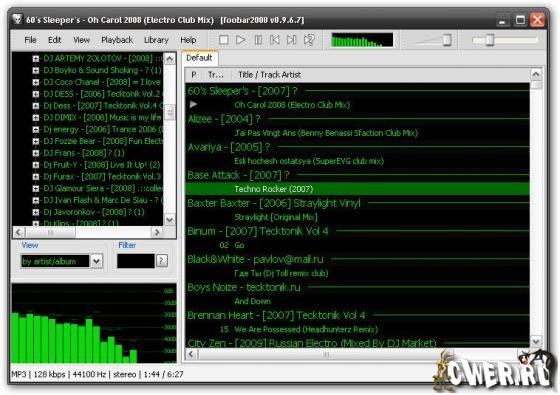Click the random playback button

coord(309,40)
